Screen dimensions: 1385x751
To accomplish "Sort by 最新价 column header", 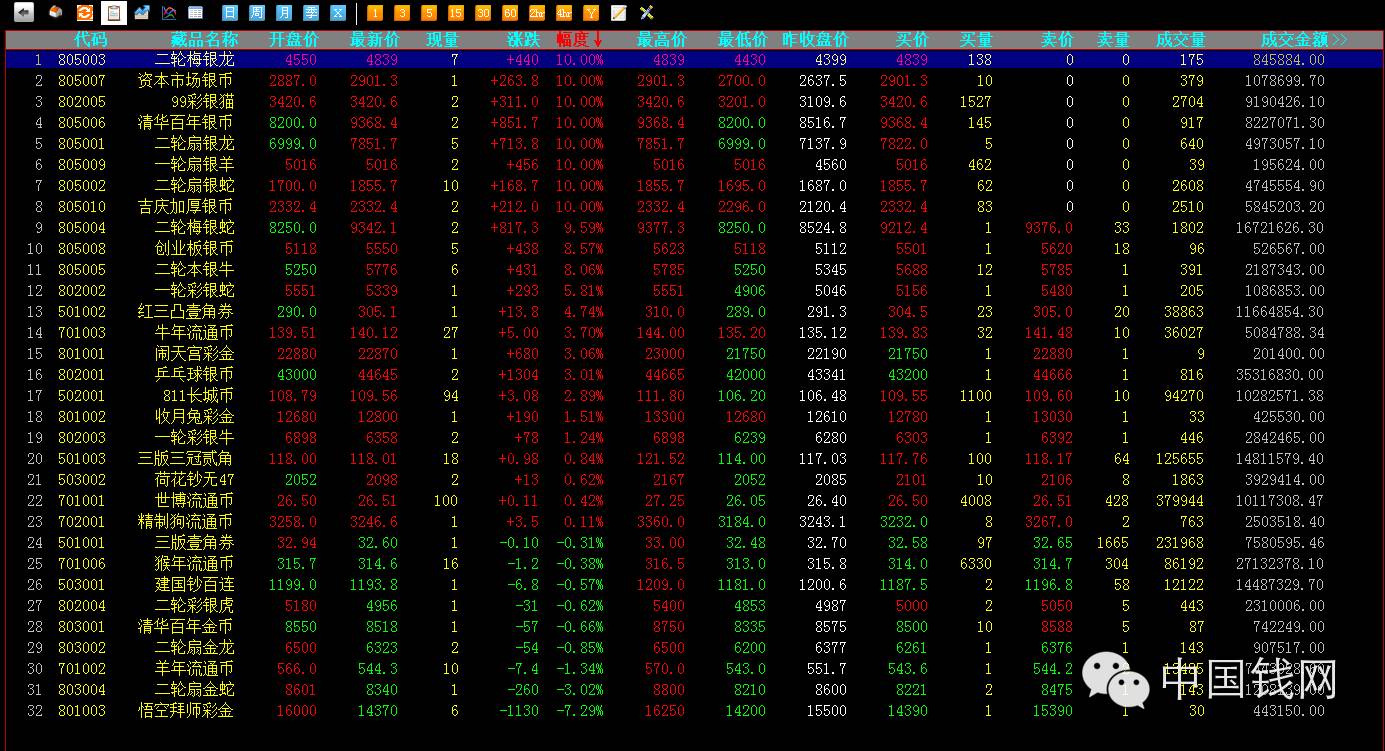I will coord(375,40).
